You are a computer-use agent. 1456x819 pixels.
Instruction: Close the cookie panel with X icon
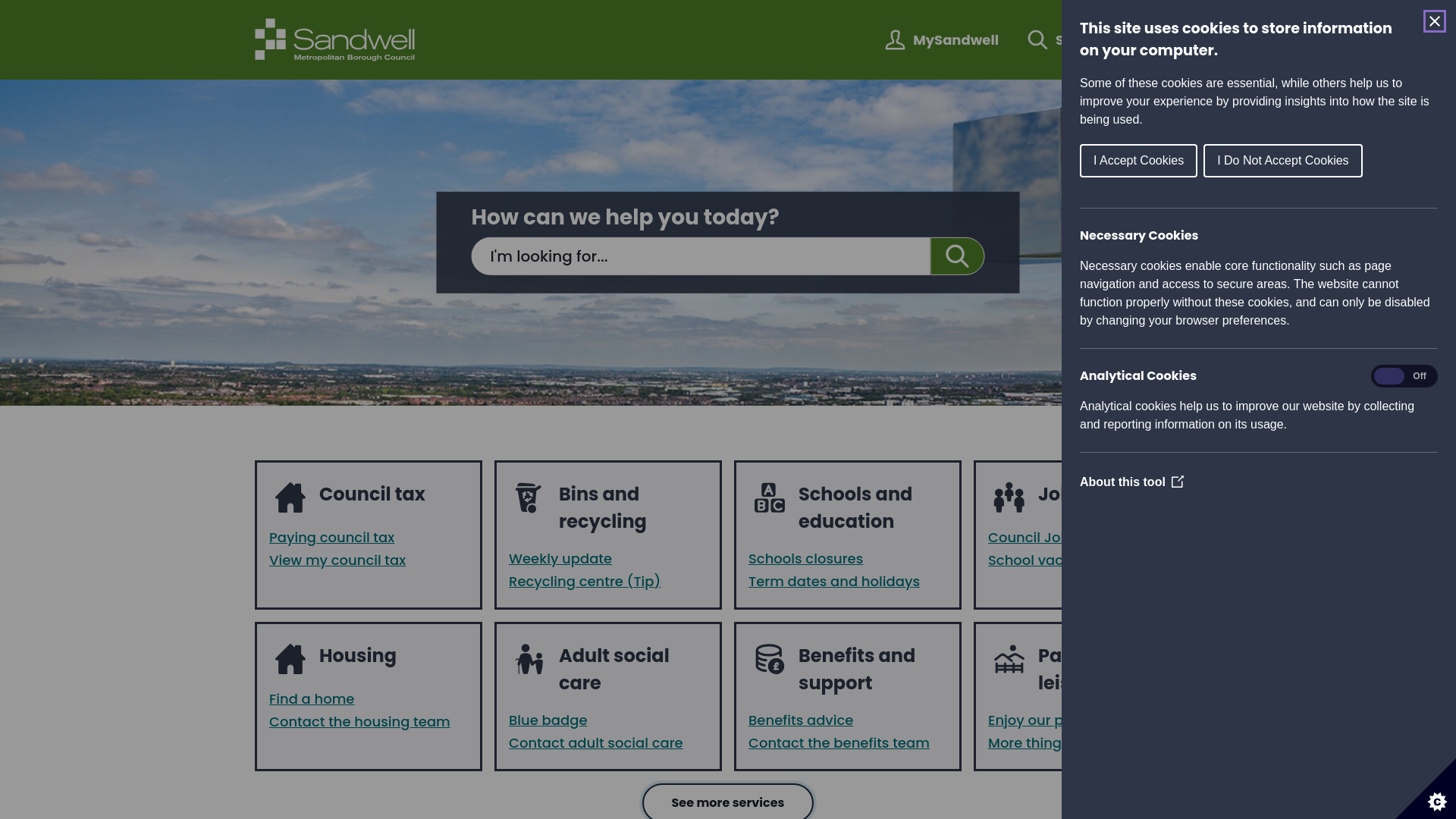pos(1434,21)
